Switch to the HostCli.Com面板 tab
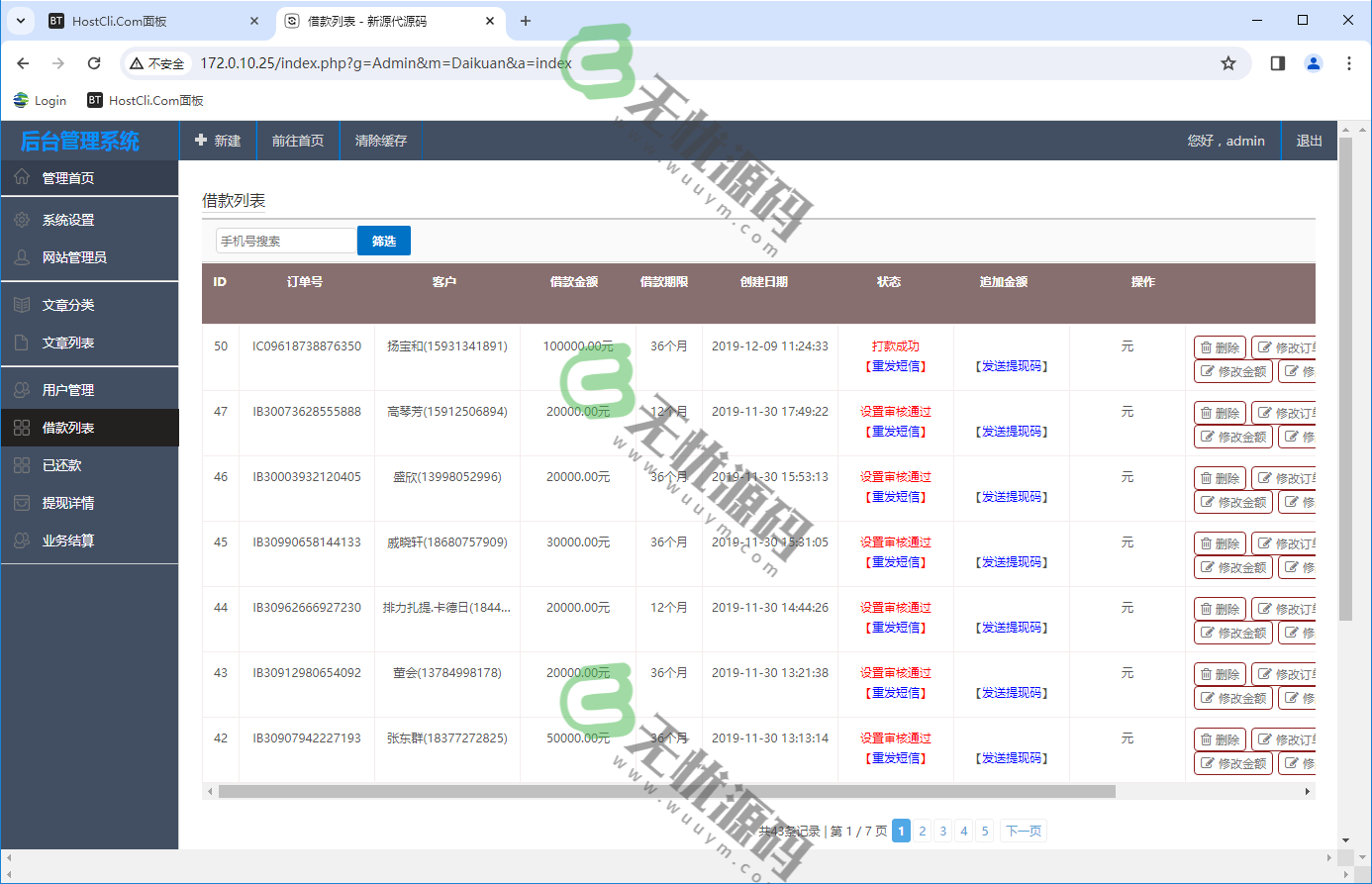The image size is (1372, 884). click(148, 21)
